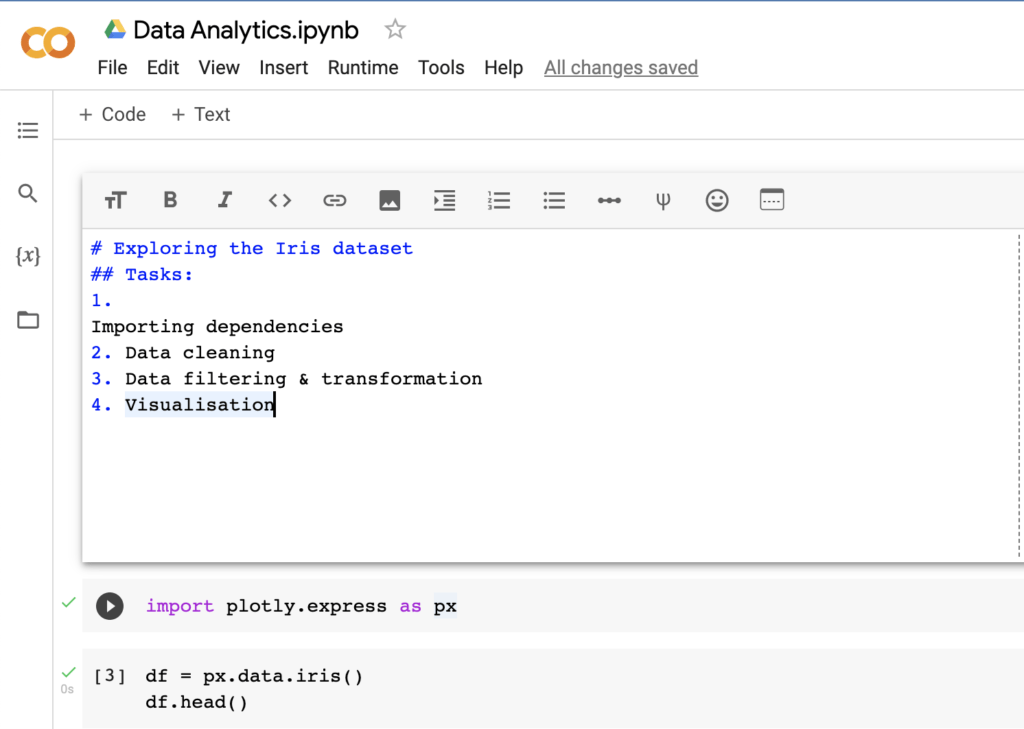Open the Files panel in the sidebar
The width and height of the screenshot is (1024, 729).
pos(27,319)
